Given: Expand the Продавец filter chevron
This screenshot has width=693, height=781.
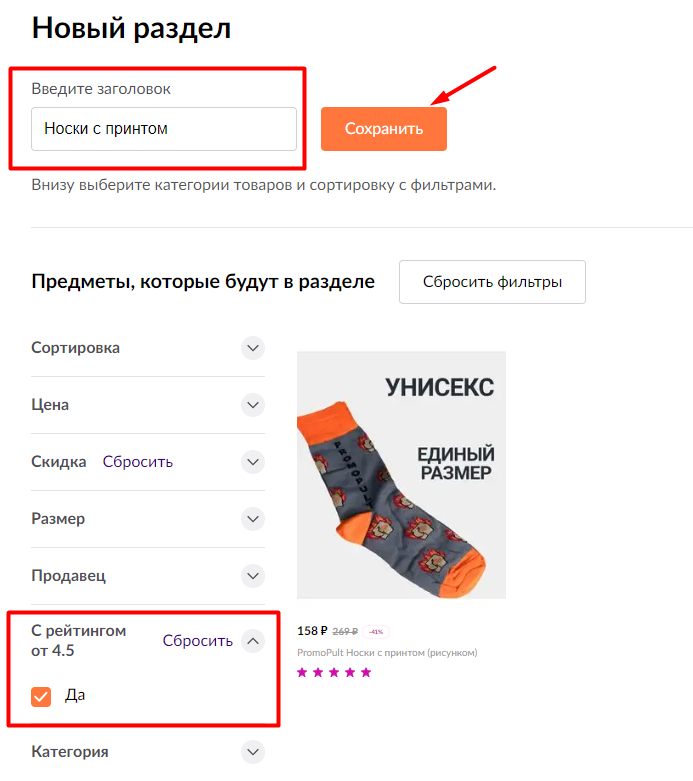Looking at the screenshot, I should tap(253, 576).
